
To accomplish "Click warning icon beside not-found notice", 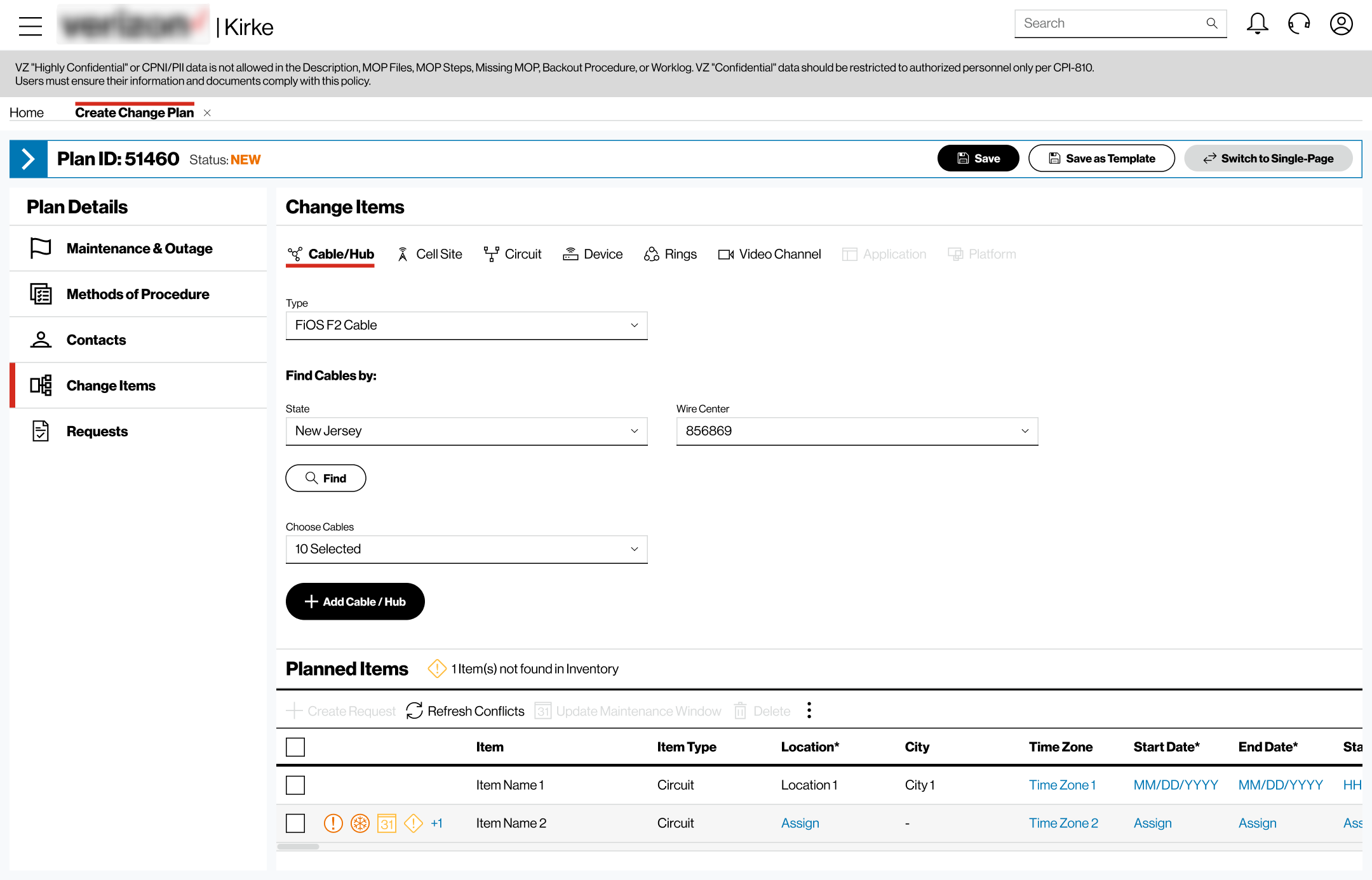I will [437, 669].
